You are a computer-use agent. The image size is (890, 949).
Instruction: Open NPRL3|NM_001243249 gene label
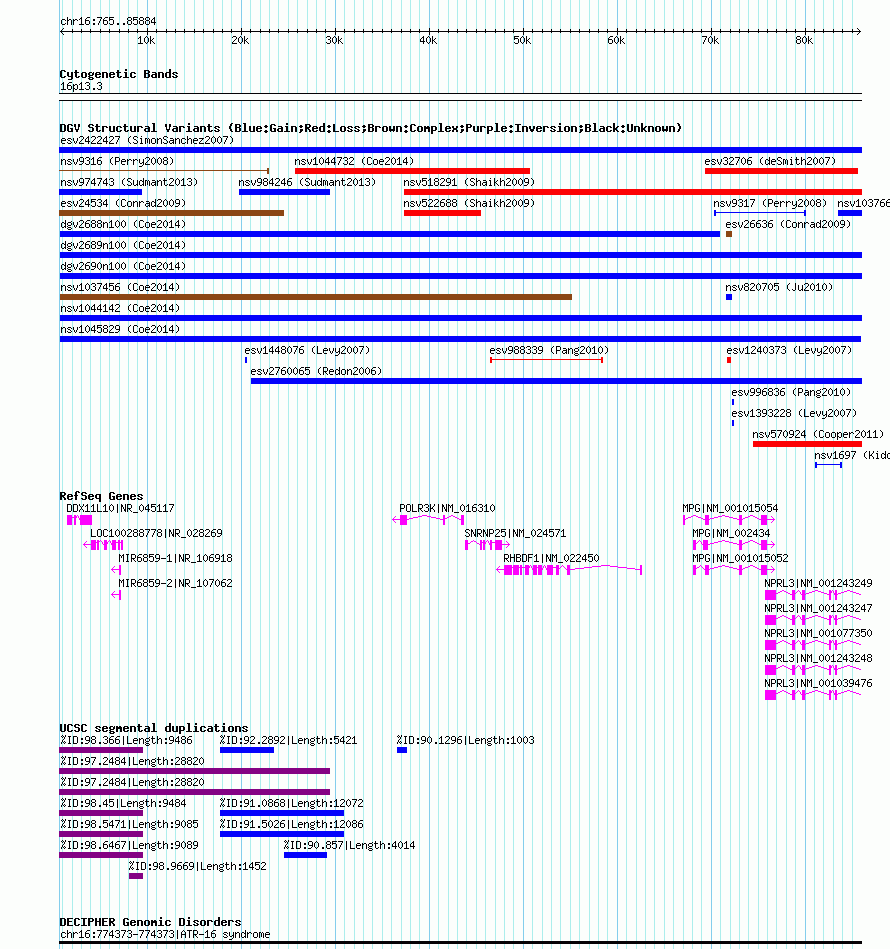[818, 583]
